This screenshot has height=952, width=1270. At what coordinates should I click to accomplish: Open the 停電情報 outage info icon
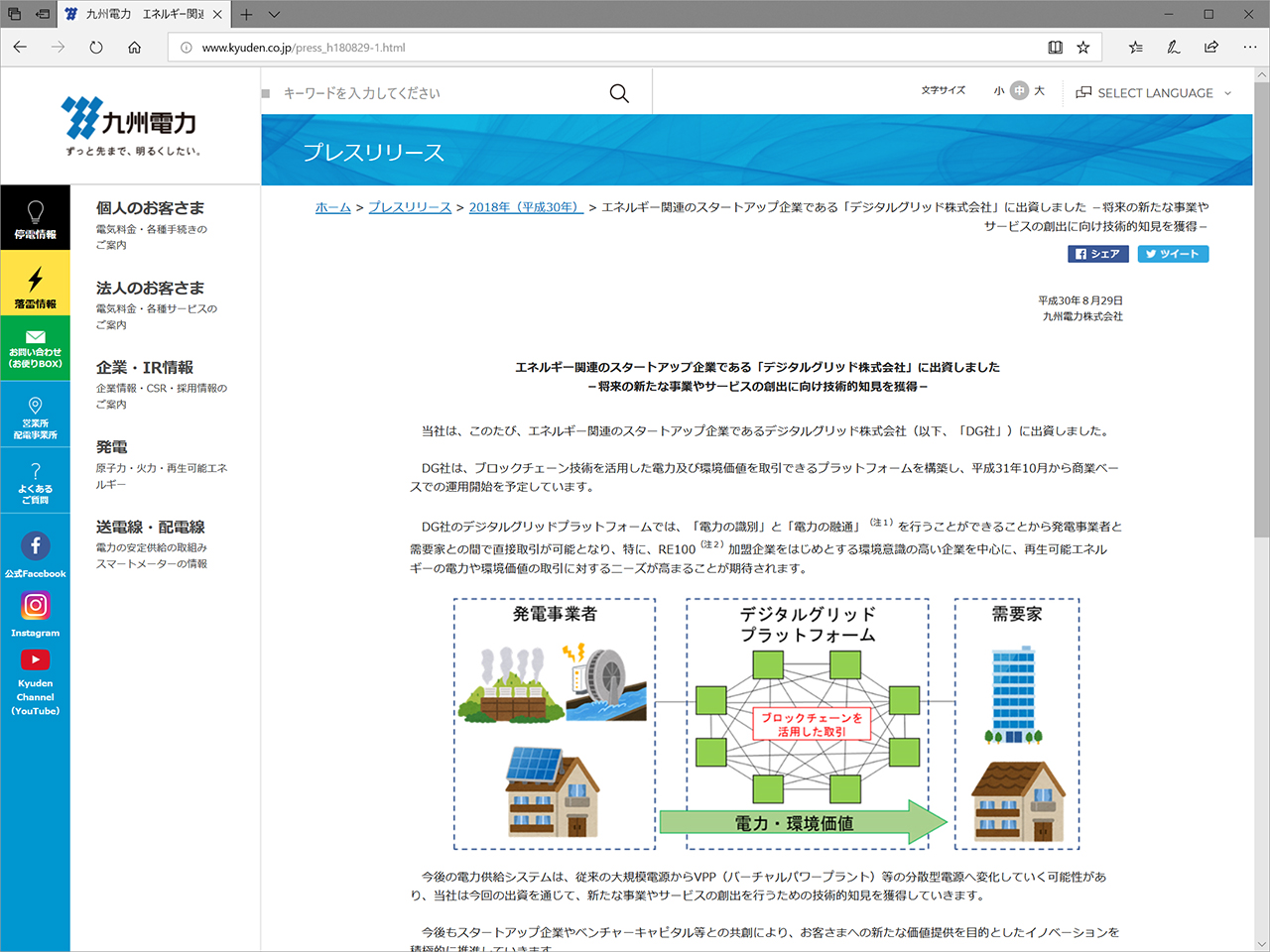36,217
